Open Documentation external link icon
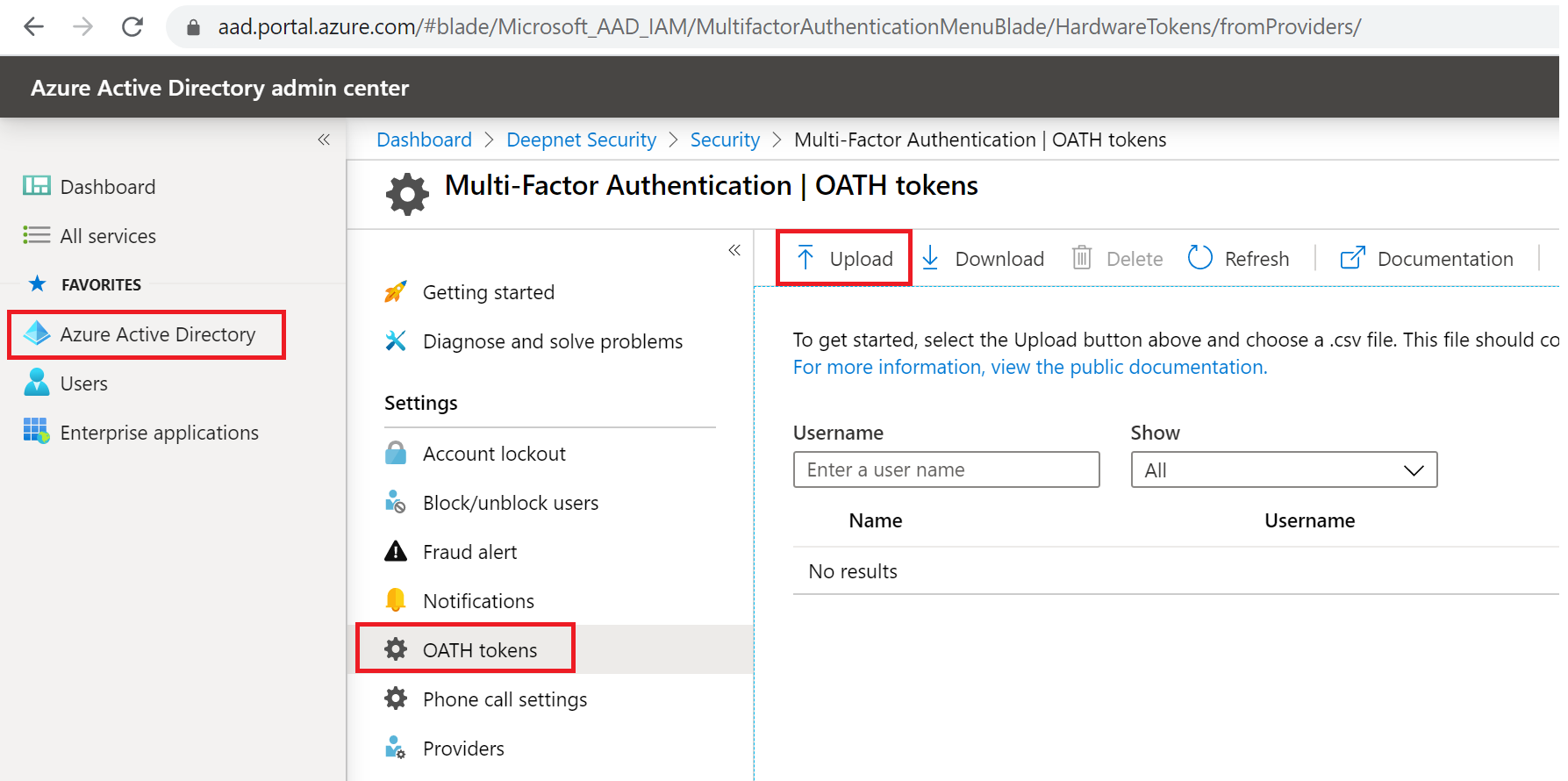 pyautogui.click(x=1352, y=258)
